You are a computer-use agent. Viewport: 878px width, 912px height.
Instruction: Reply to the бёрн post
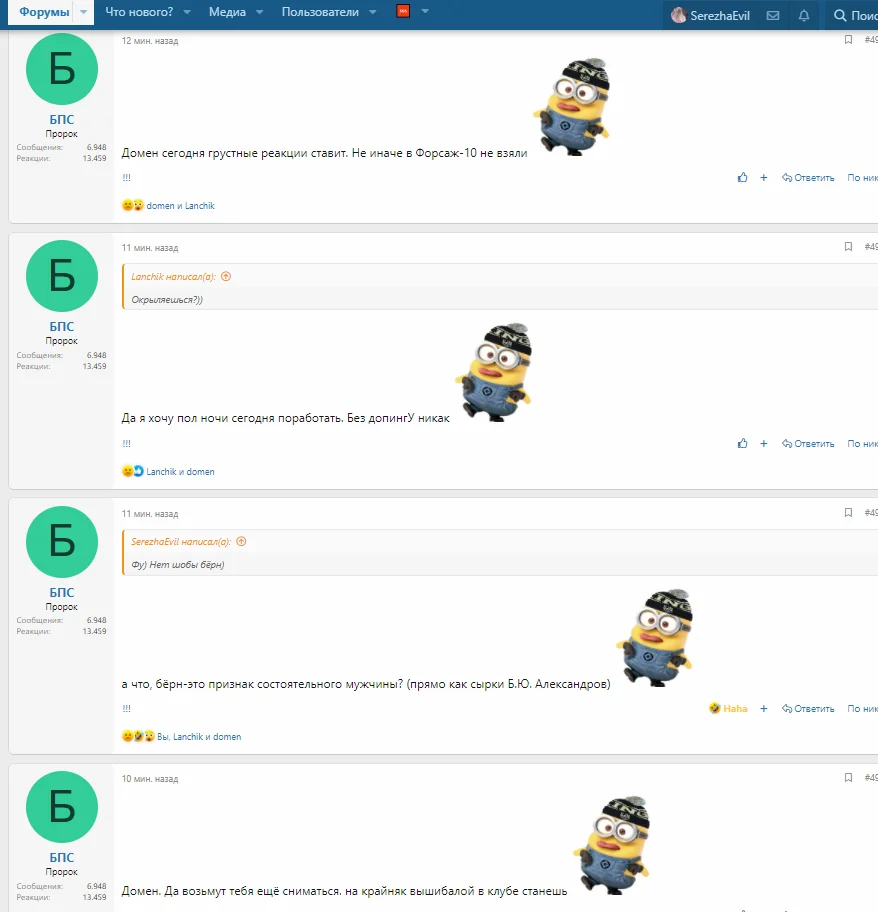(x=808, y=708)
